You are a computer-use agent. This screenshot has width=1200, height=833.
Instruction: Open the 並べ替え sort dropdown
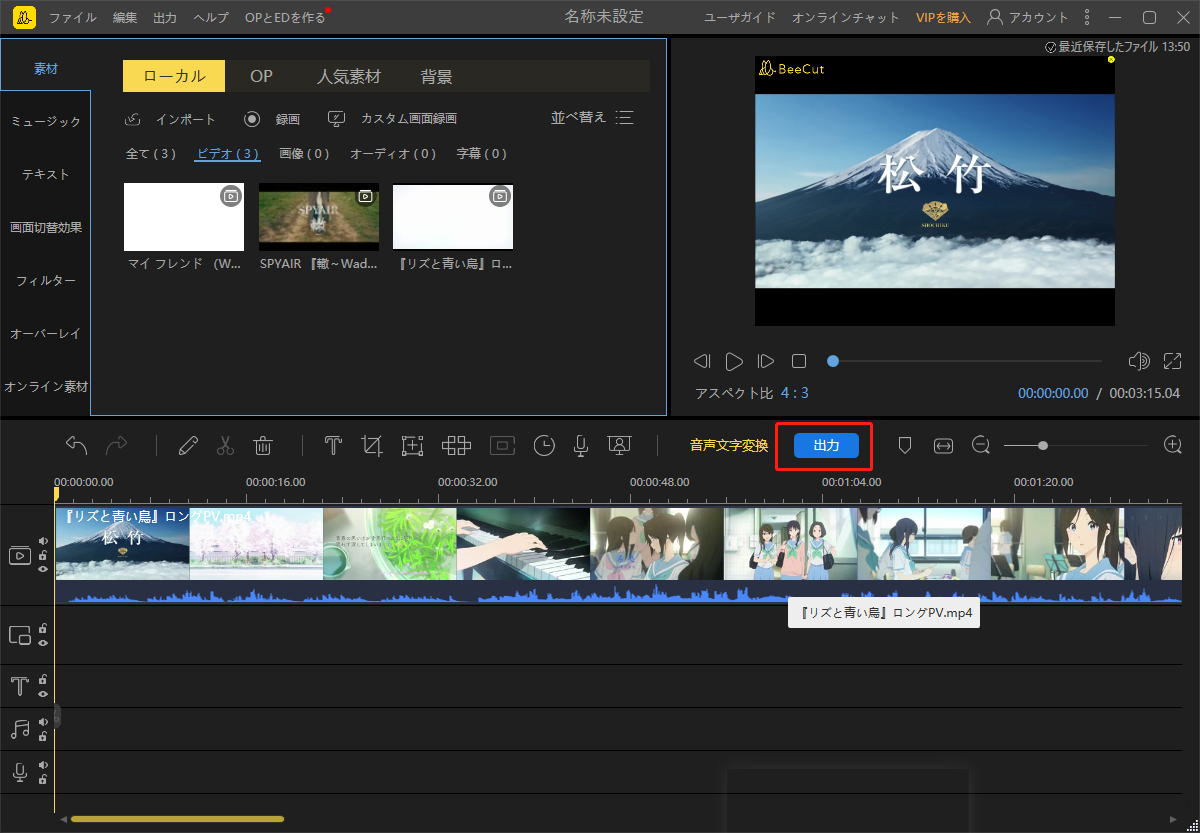pos(592,118)
